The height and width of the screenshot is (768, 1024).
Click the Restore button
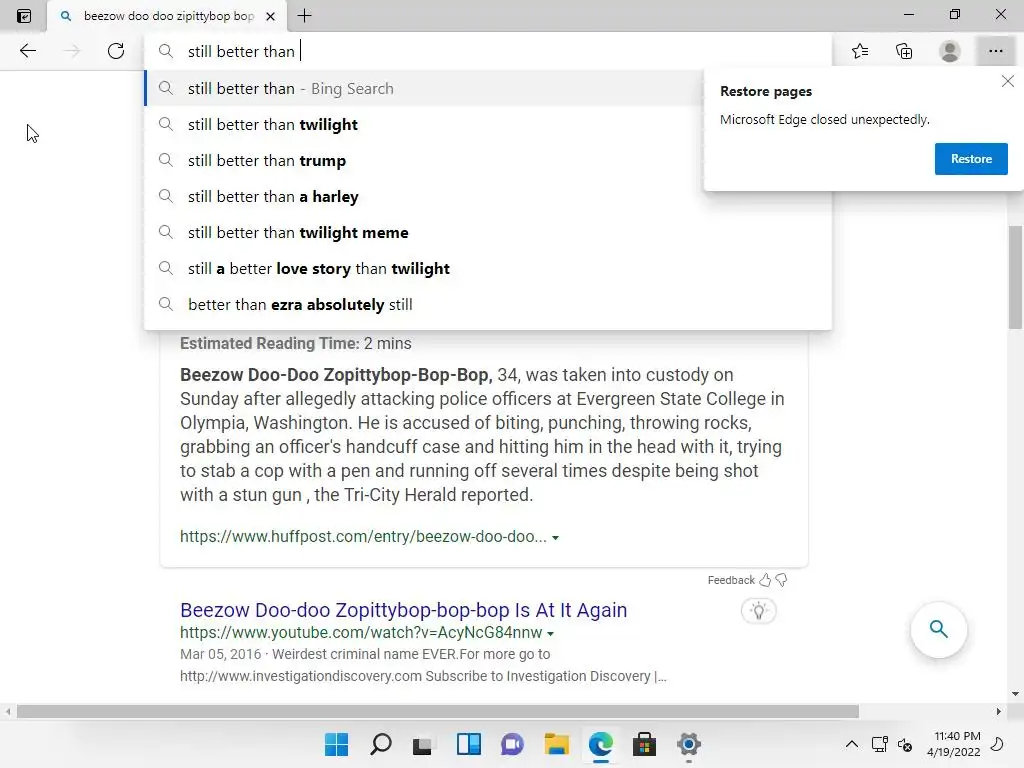[971, 159]
